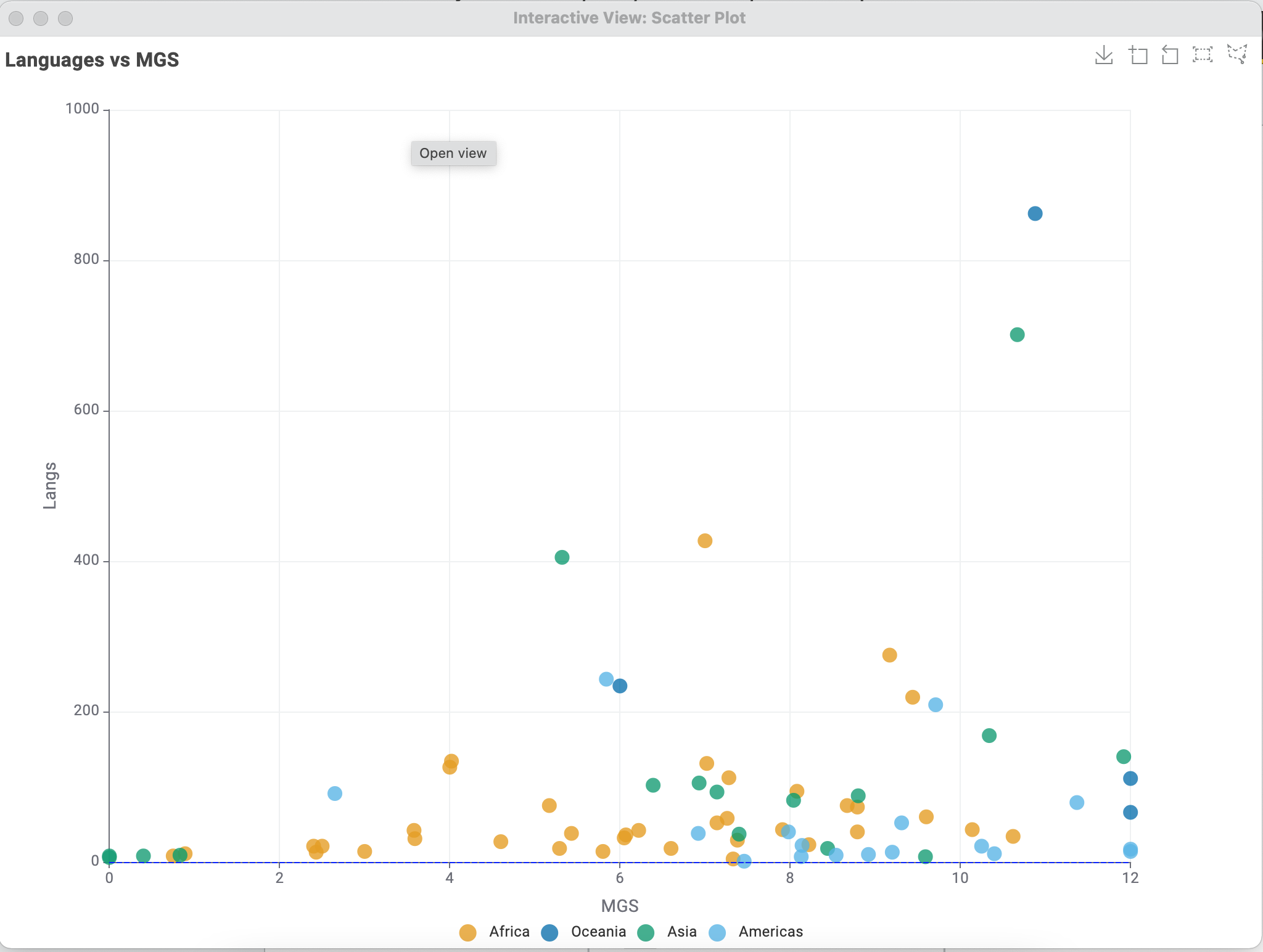Select the Americas point near 243 Langs
Viewport: 1263px width, 952px height.
pos(606,679)
